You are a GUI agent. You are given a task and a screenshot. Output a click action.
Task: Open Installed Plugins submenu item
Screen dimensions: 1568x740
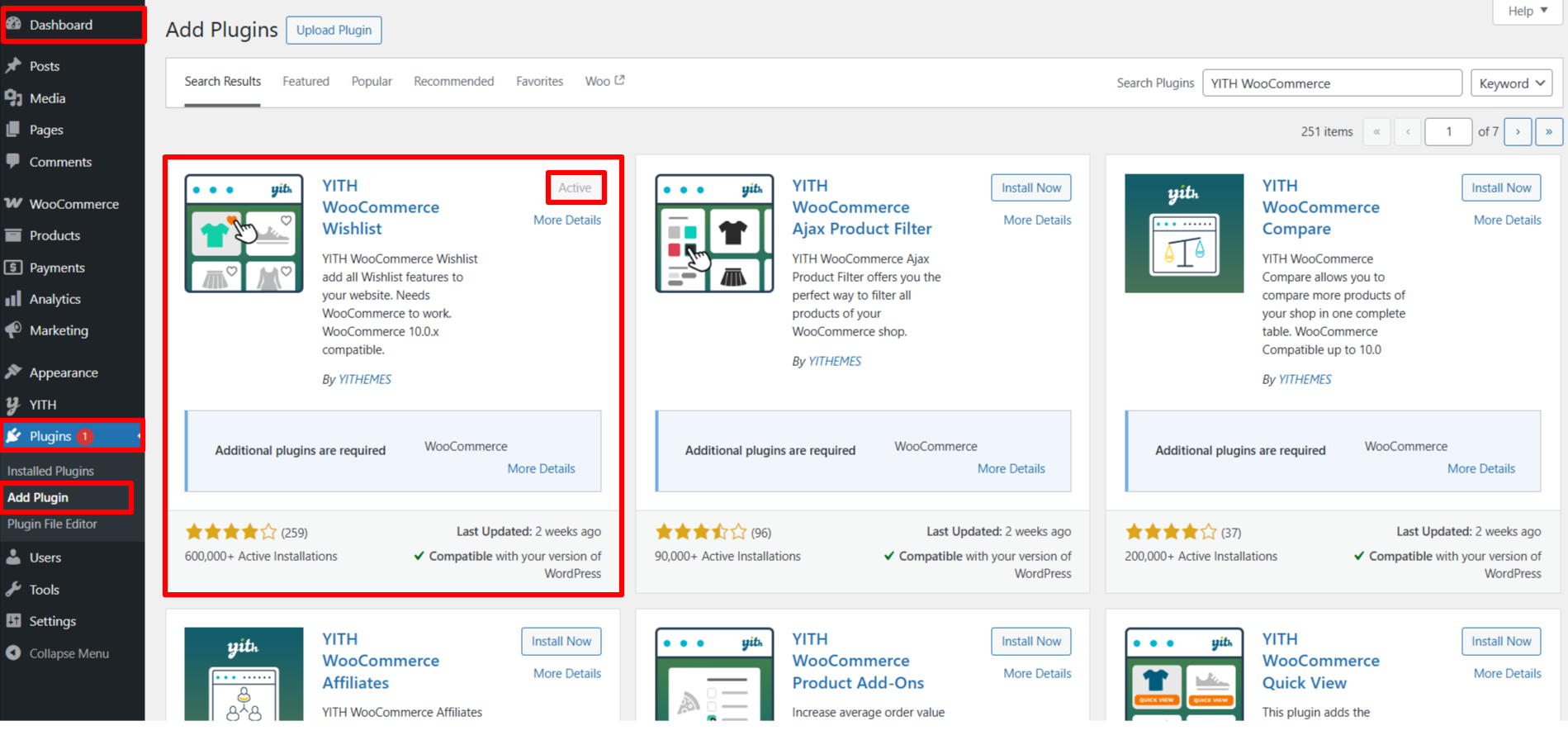(x=50, y=471)
